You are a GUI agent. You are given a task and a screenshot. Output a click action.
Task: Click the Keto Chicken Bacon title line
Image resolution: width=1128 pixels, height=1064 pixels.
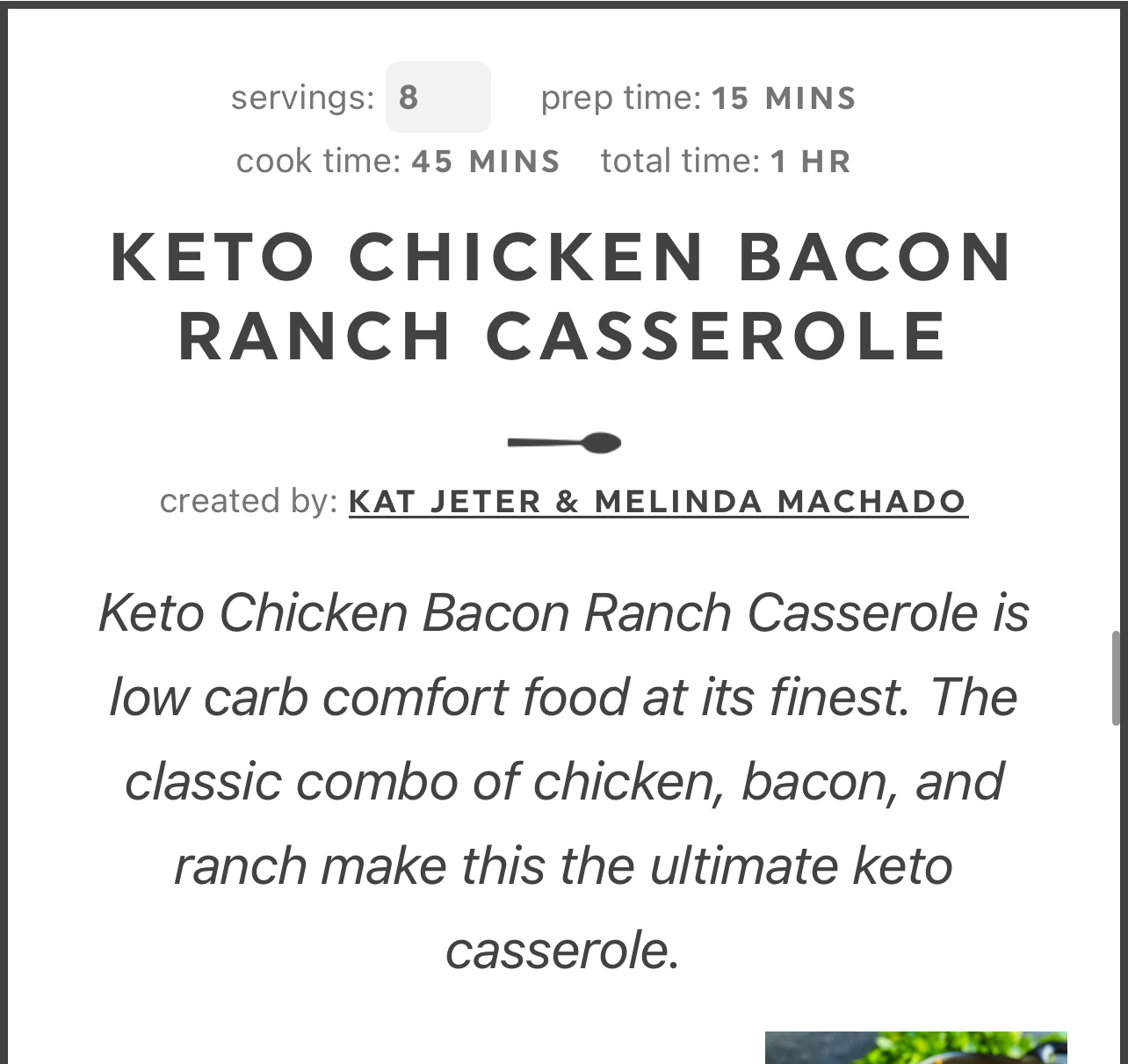(x=563, y=257)
